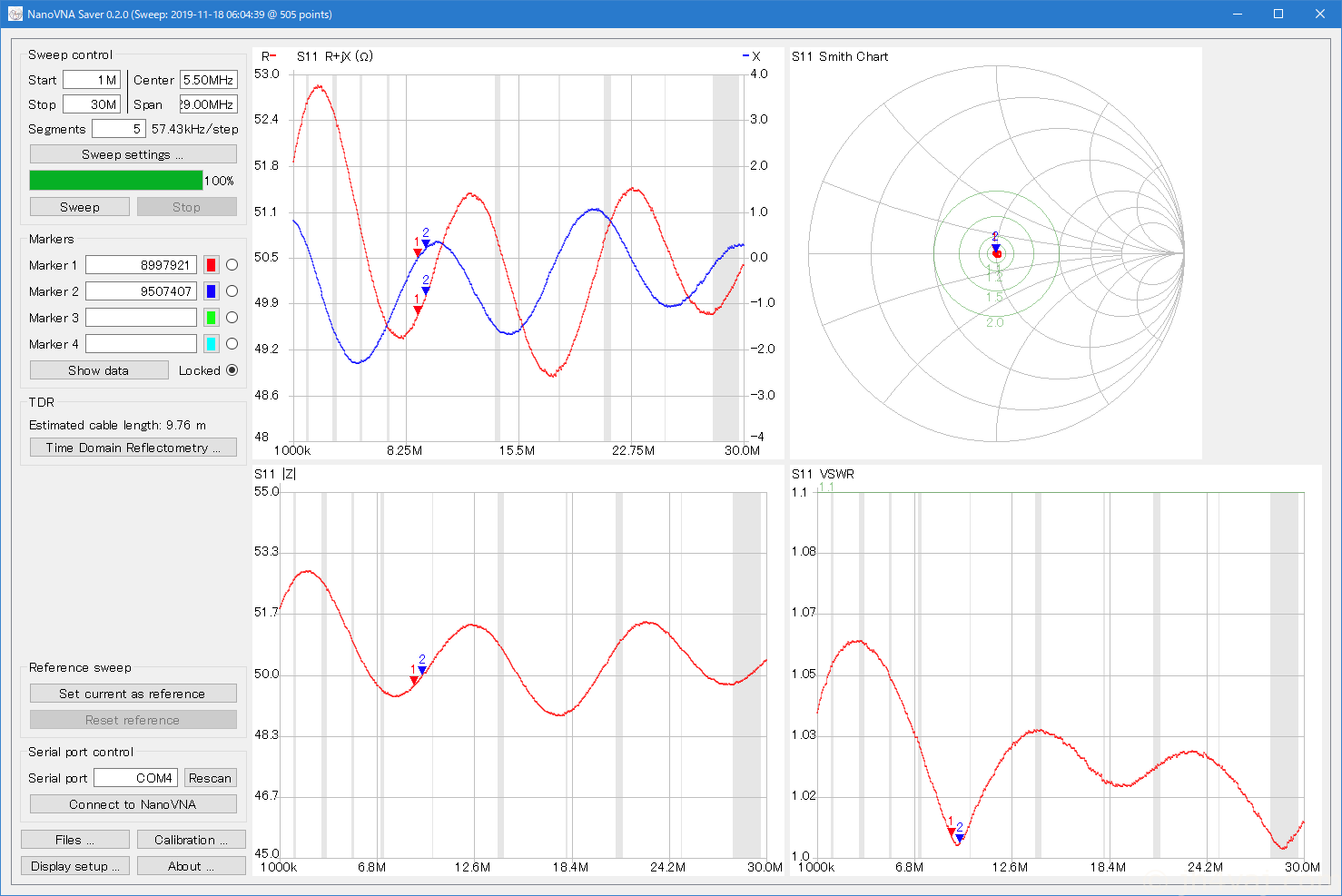Open Display setup dialog

[74, 866]
